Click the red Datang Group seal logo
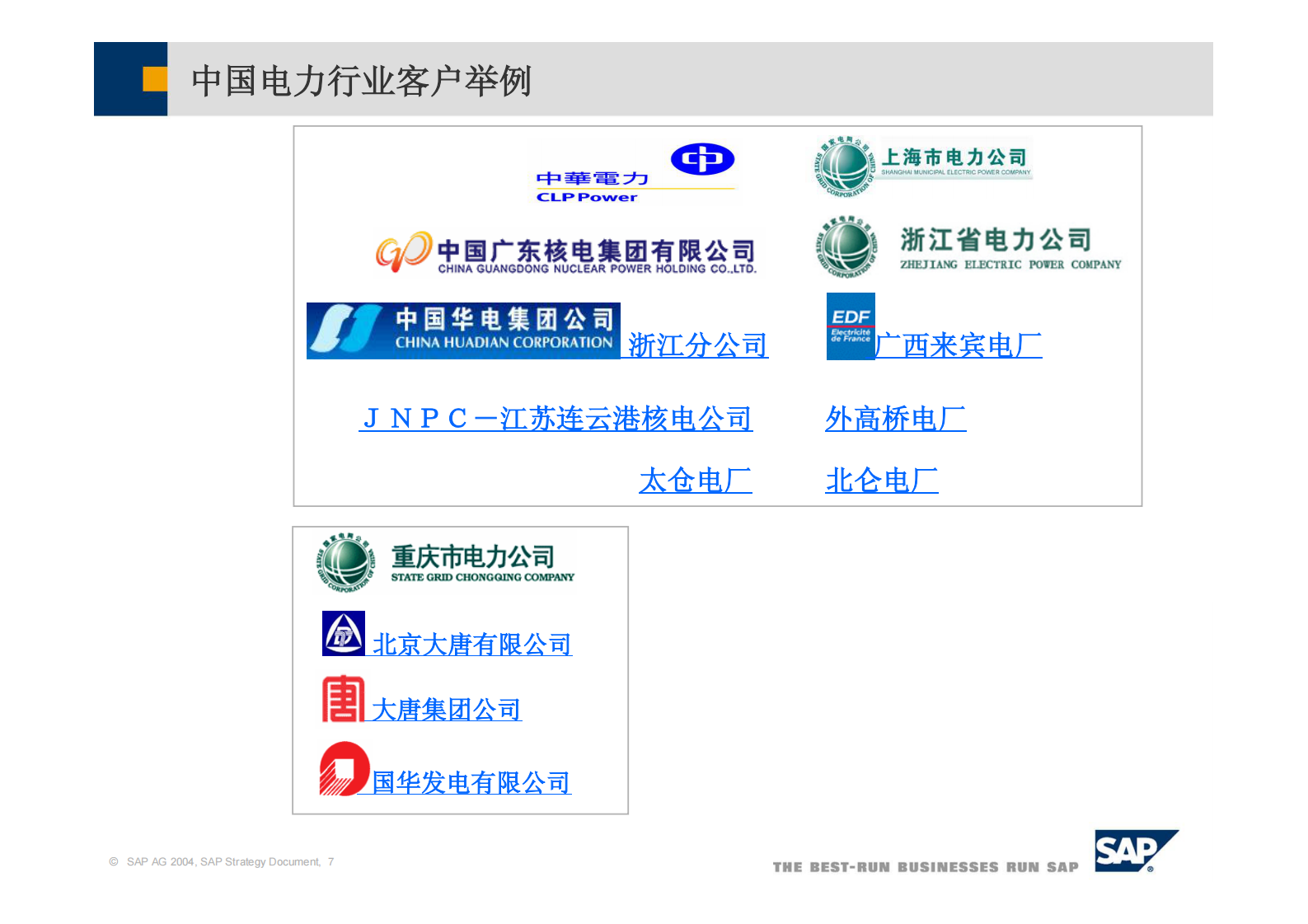1308x924 pixels. pyautogui.click(x=343, y=699)
